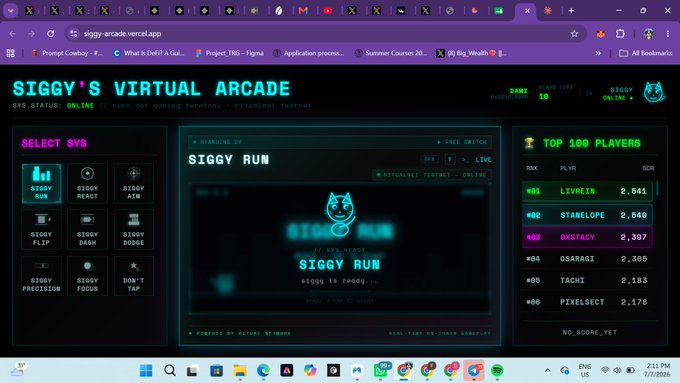680x383 pixels.
Task: Open WhatsApp from the taskbar
Action: [x=380, y=370]
